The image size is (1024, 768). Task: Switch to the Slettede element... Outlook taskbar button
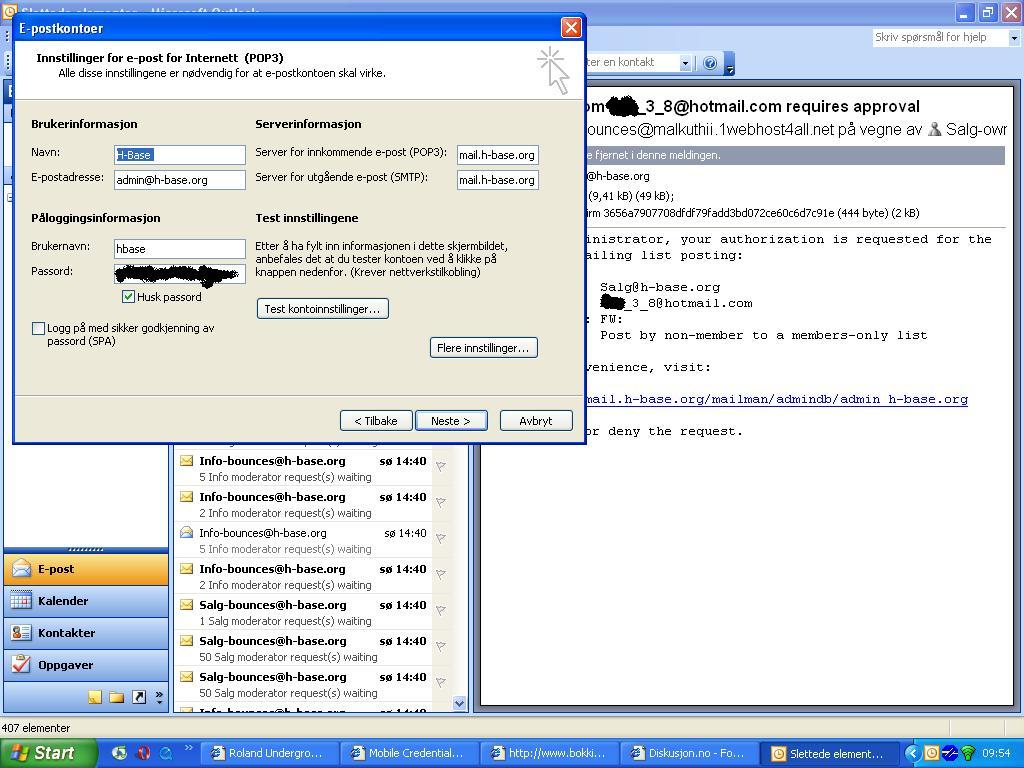[830, 753]
